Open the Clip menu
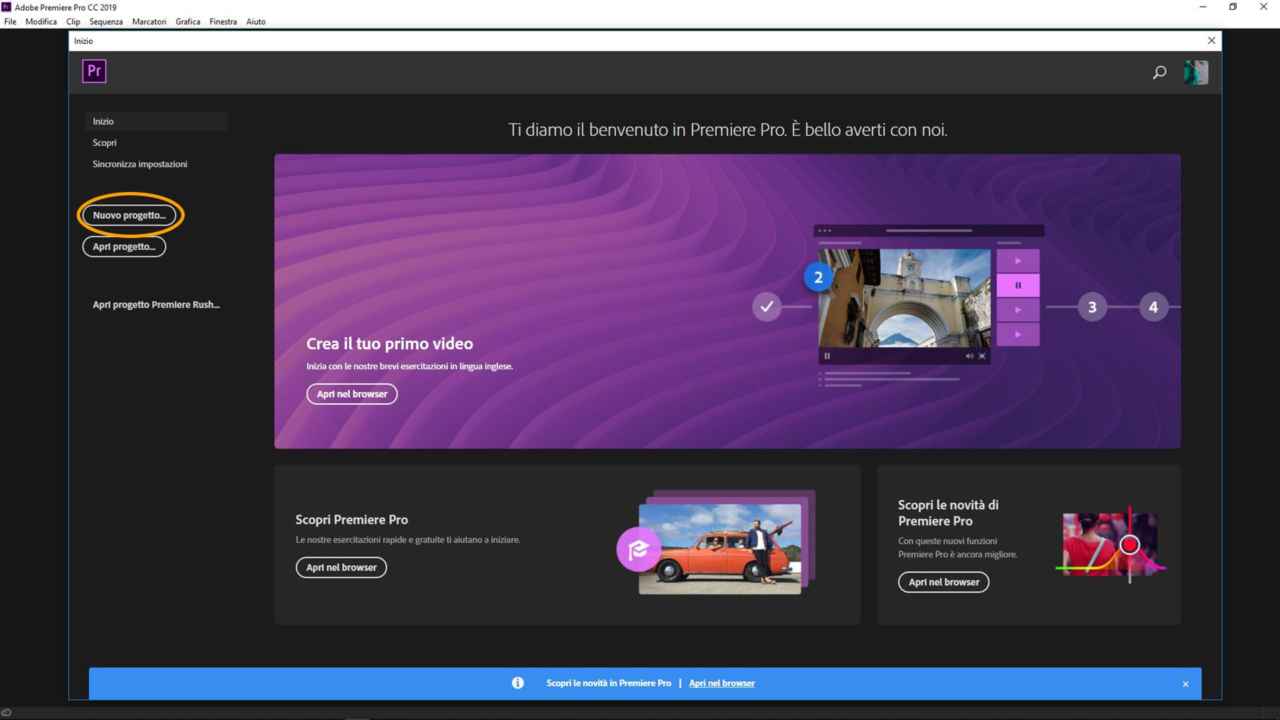The width and height of the screenshot is (1280, 720). coord(73,21)
